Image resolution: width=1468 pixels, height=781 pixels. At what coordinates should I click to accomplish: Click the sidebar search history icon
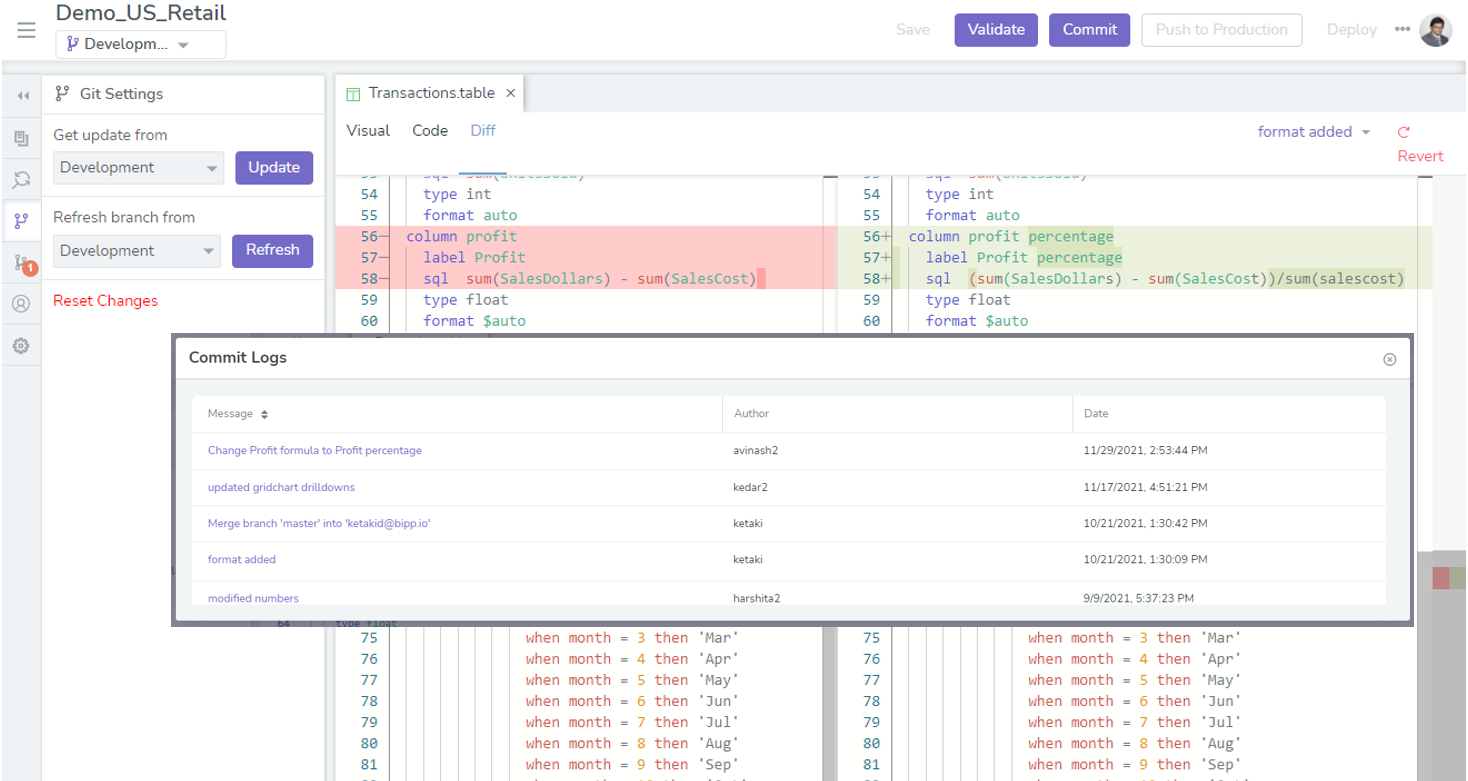(21, 179)
